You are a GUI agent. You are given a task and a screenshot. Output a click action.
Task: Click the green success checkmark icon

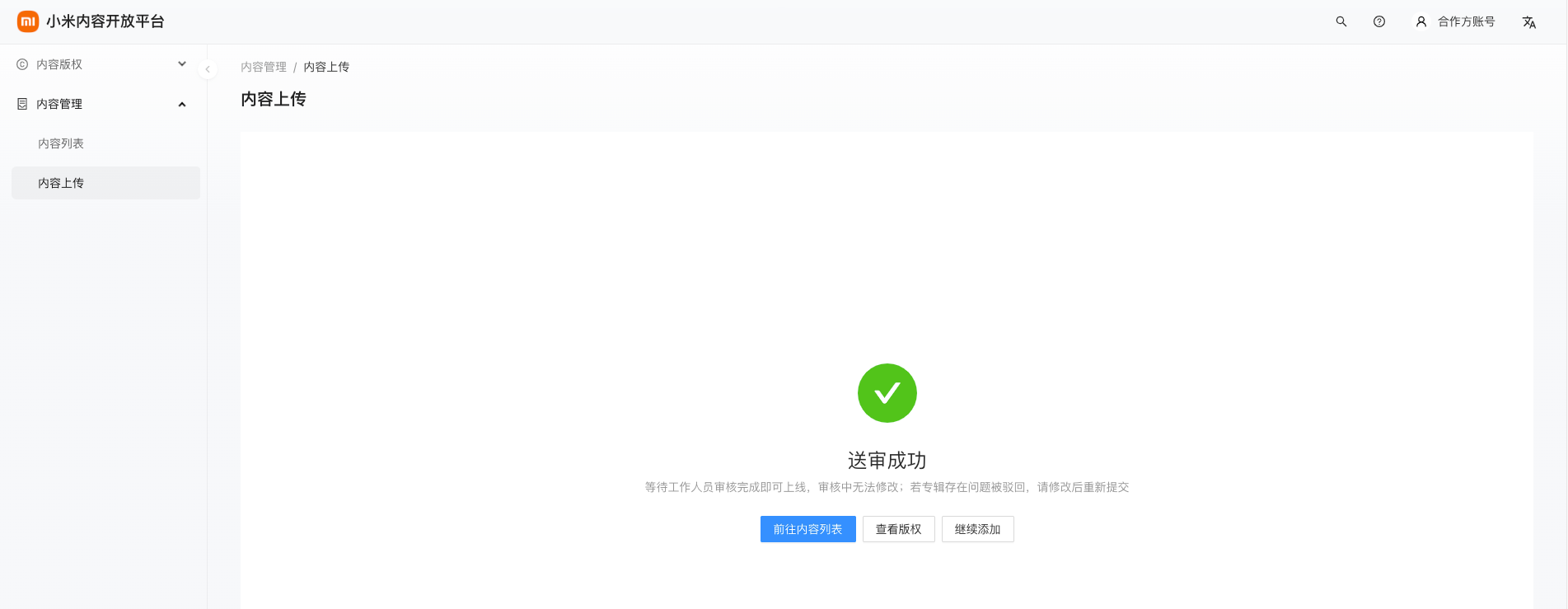(887, 393)
